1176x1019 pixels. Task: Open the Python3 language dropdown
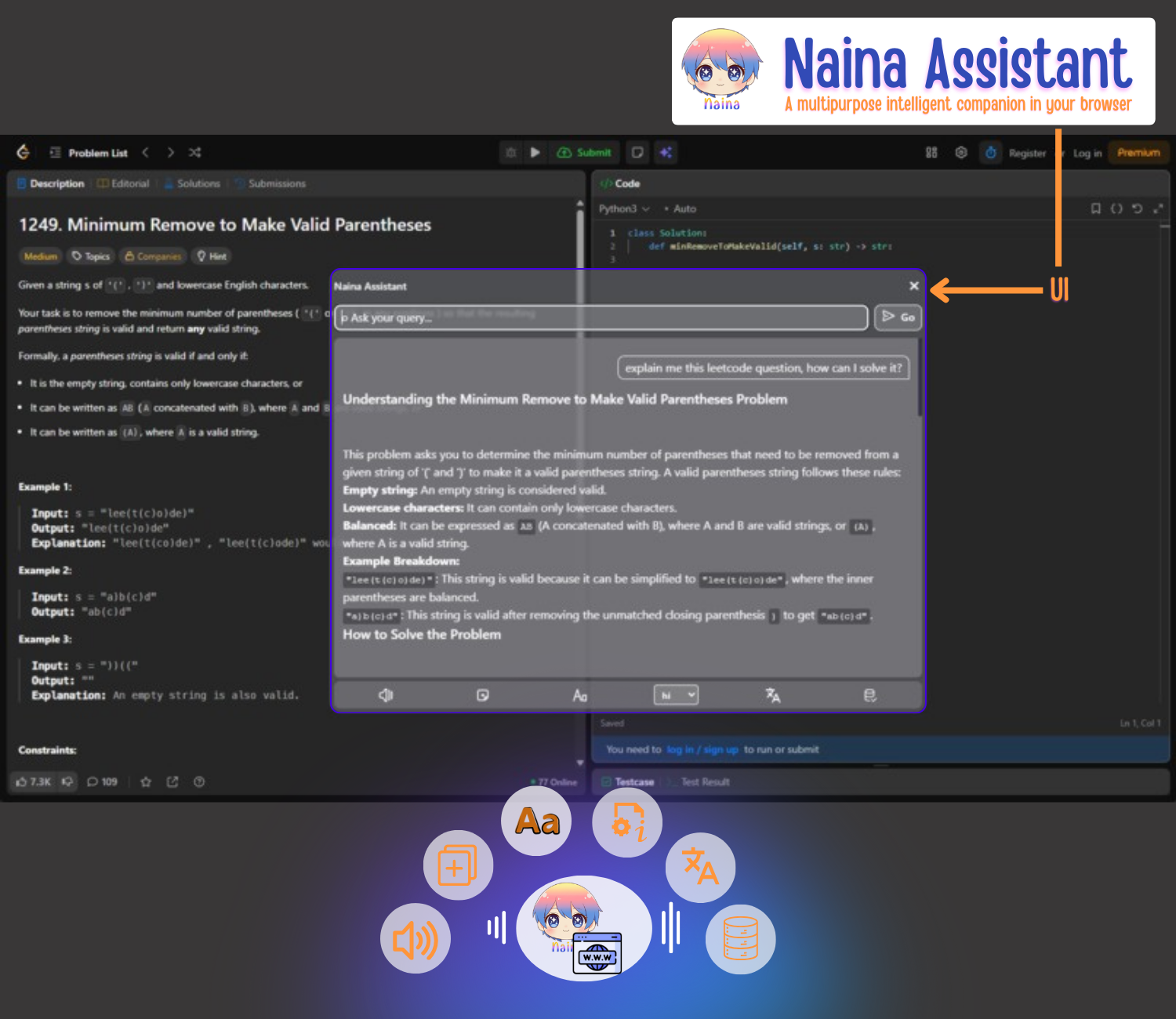pyautogui.click(x=624, y=209)
